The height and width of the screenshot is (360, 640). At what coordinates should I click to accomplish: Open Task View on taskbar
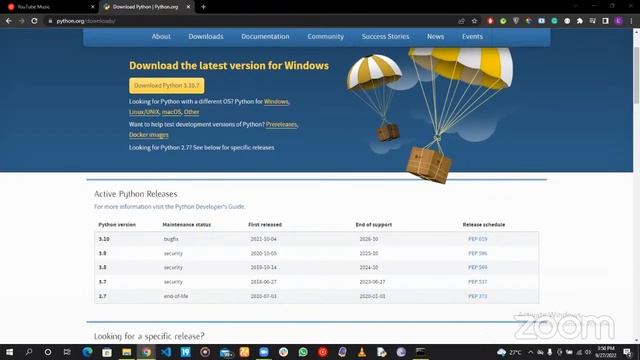pos(67,352)
